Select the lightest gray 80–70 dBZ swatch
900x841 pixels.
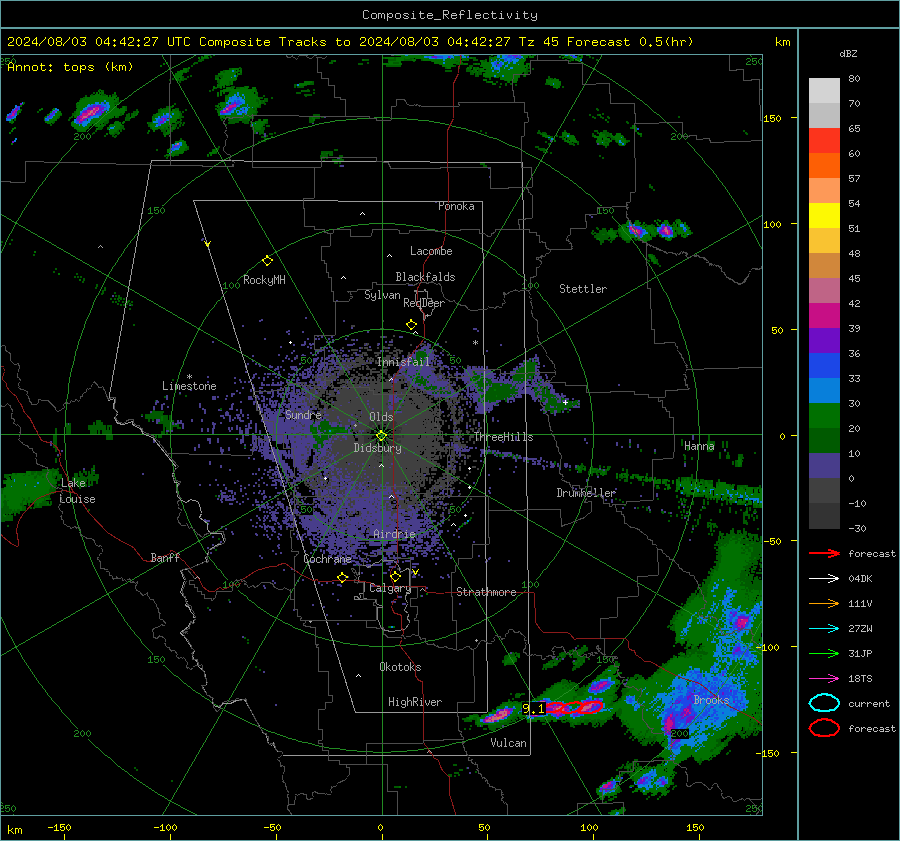(824, 91)
